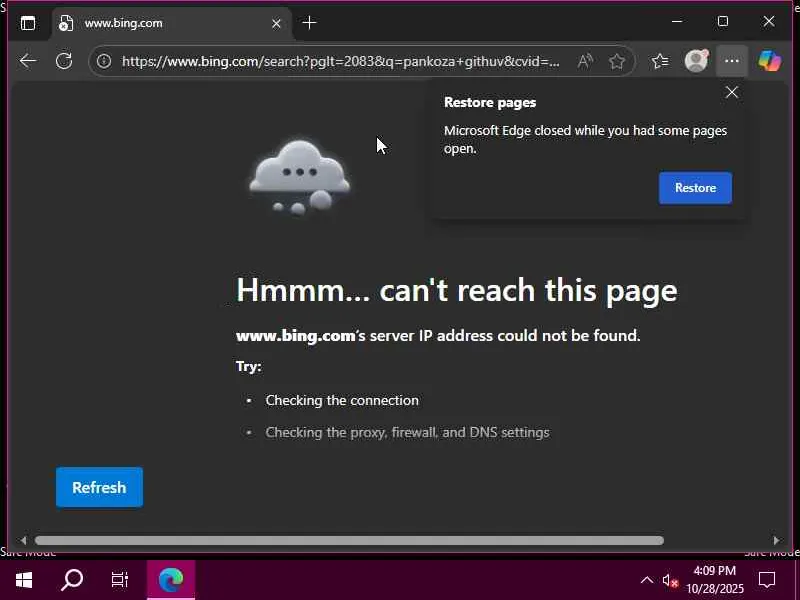Launch the Copilot icon
This screenshot has width=800, height=600.
click(x=769, y=61)
